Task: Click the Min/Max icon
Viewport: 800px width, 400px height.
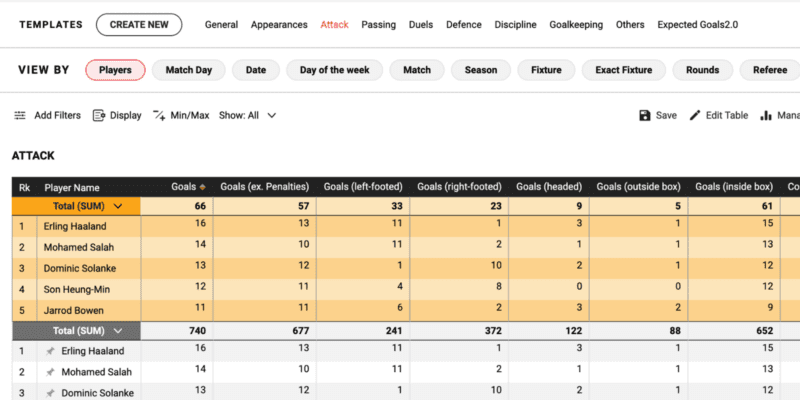Action: pos(159,115)
